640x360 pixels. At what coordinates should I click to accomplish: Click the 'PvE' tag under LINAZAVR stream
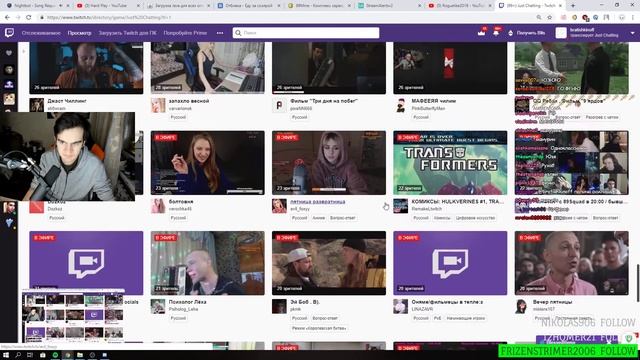(437, 318)
